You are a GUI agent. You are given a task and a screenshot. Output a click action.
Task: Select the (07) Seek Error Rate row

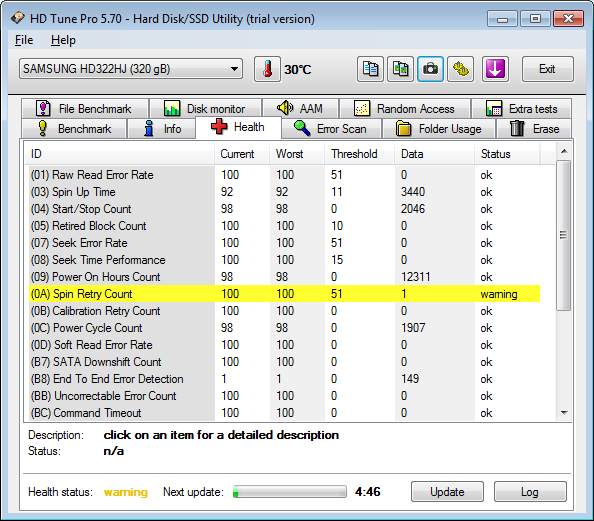pos(284,243)
